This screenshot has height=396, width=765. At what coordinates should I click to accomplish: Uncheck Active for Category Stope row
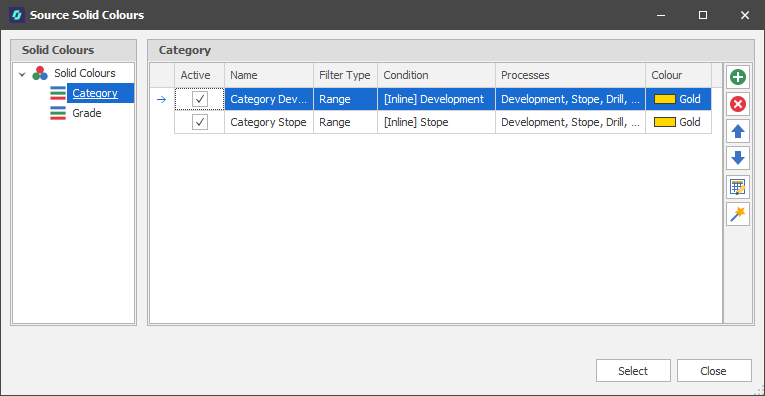click(x=200, y=122)
